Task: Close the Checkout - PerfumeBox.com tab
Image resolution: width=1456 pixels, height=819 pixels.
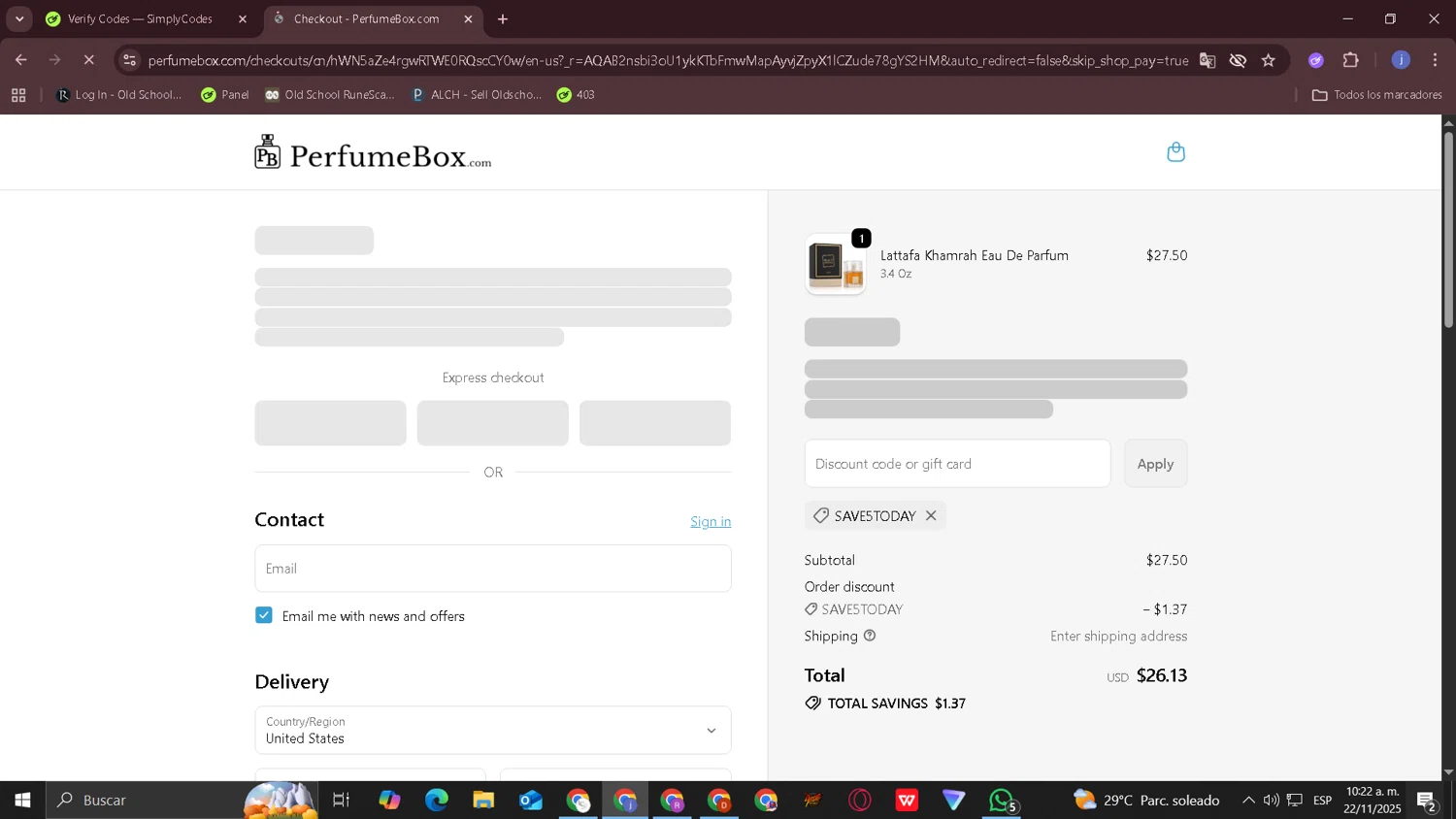Action: [x=468, y=18]
